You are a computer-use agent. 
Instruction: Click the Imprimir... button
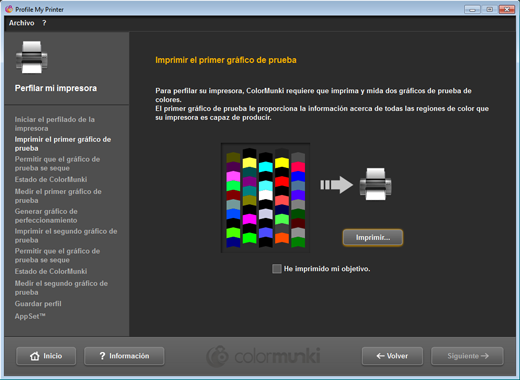(373, 238)
